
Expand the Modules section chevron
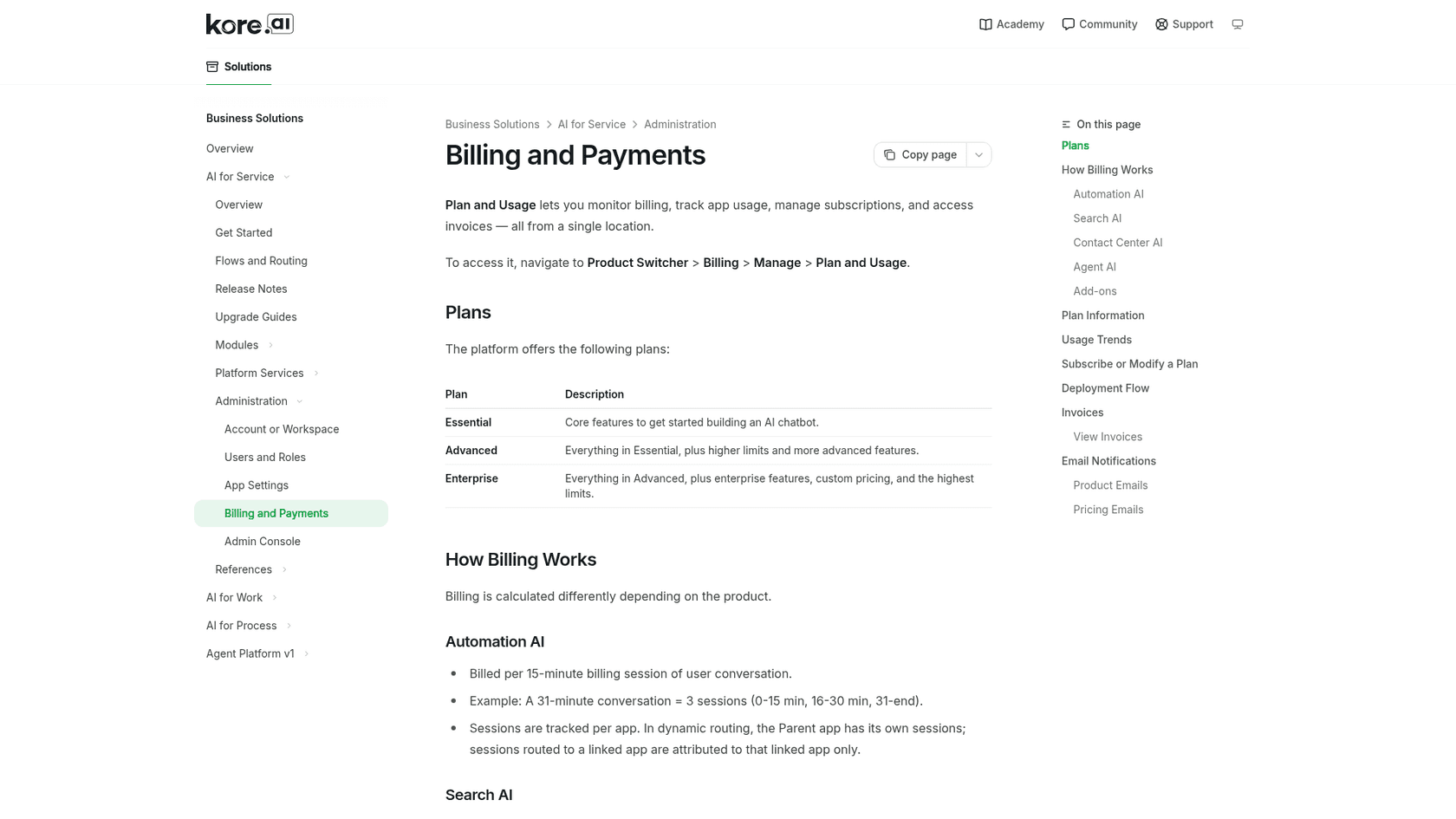(270, 345)
